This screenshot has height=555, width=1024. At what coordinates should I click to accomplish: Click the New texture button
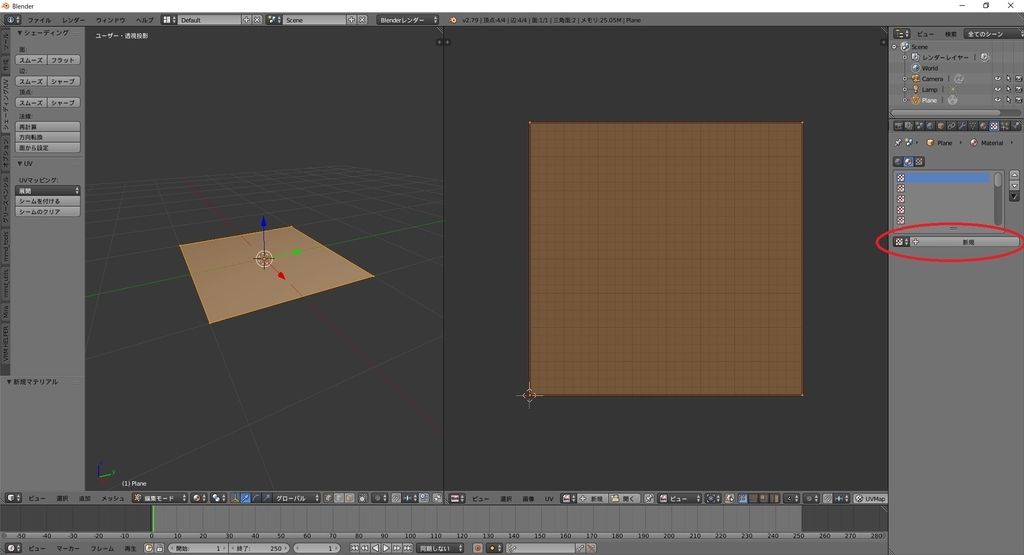(965, 242)
